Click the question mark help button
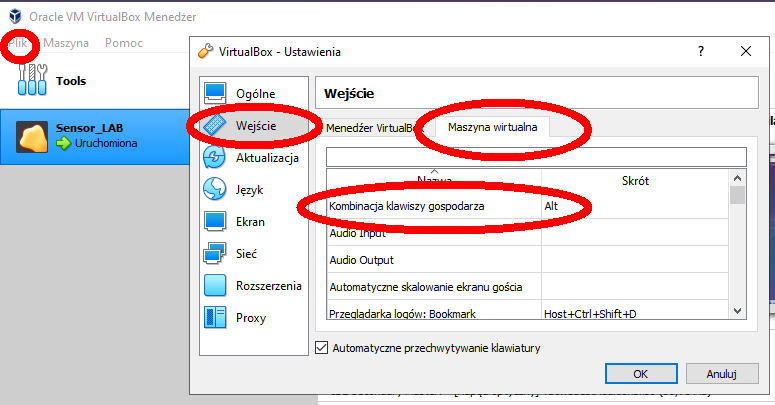775x405 pixels. pyautogui.click(x=701, y=51)
